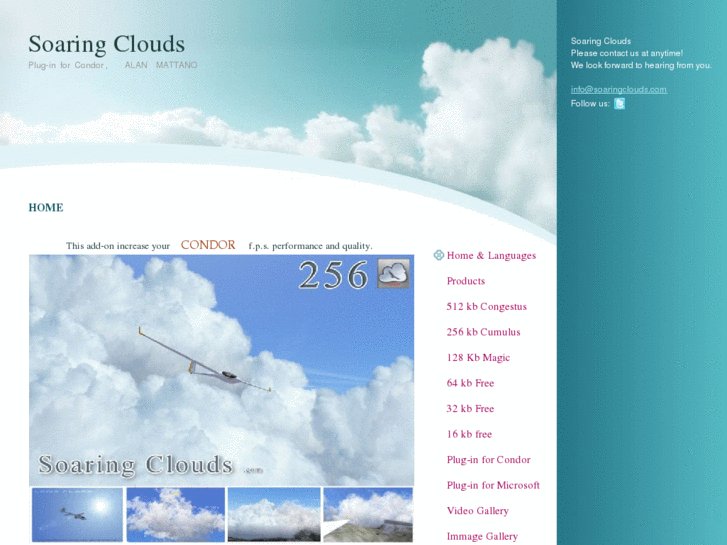Image resolution: width=727 pixels, height=545 pixels.
Task: Click 'We look forward to hearing from you.' text
Action: point(641,65)
